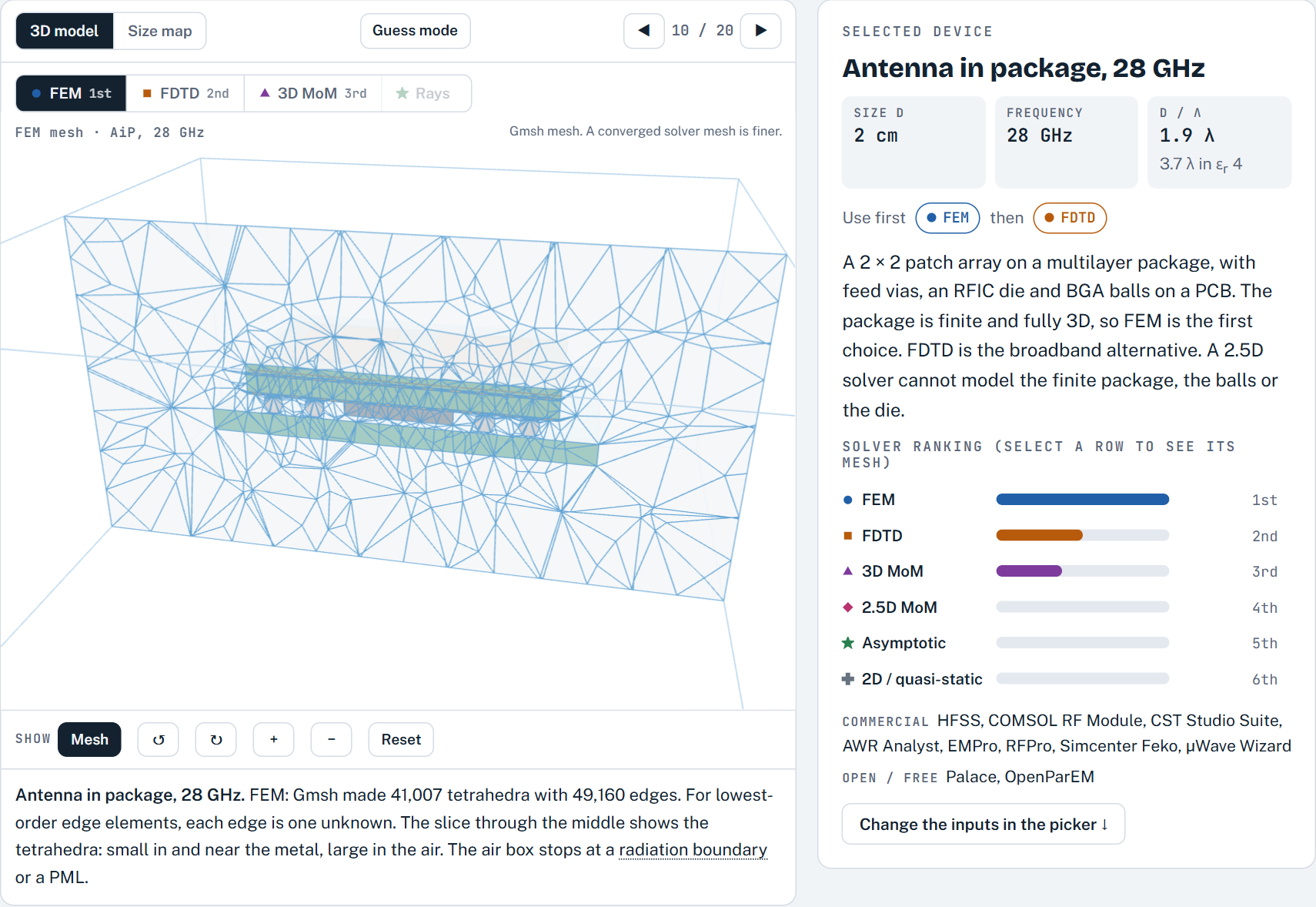Click Change the inputs in the picker
This screenshot has width=1316, height=907.
(x=984, y=825)
